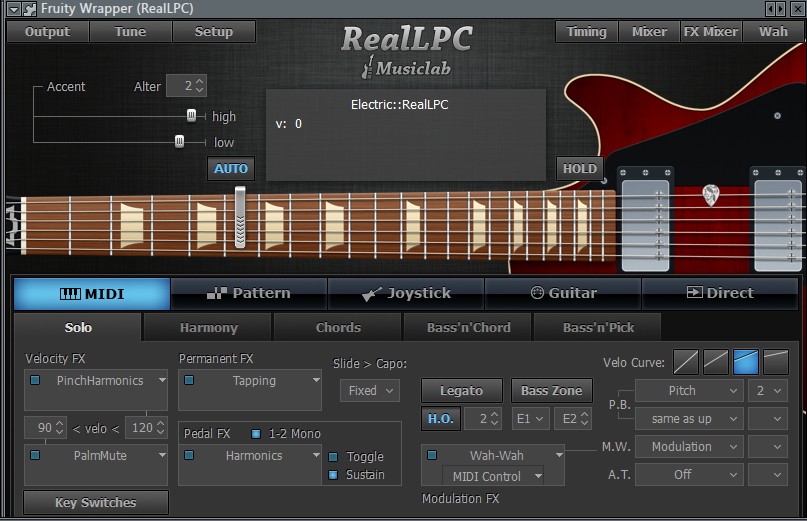Click the Bass Zone button
The height and width of the screenshot is (521, 807).
[x=552, y=391]
